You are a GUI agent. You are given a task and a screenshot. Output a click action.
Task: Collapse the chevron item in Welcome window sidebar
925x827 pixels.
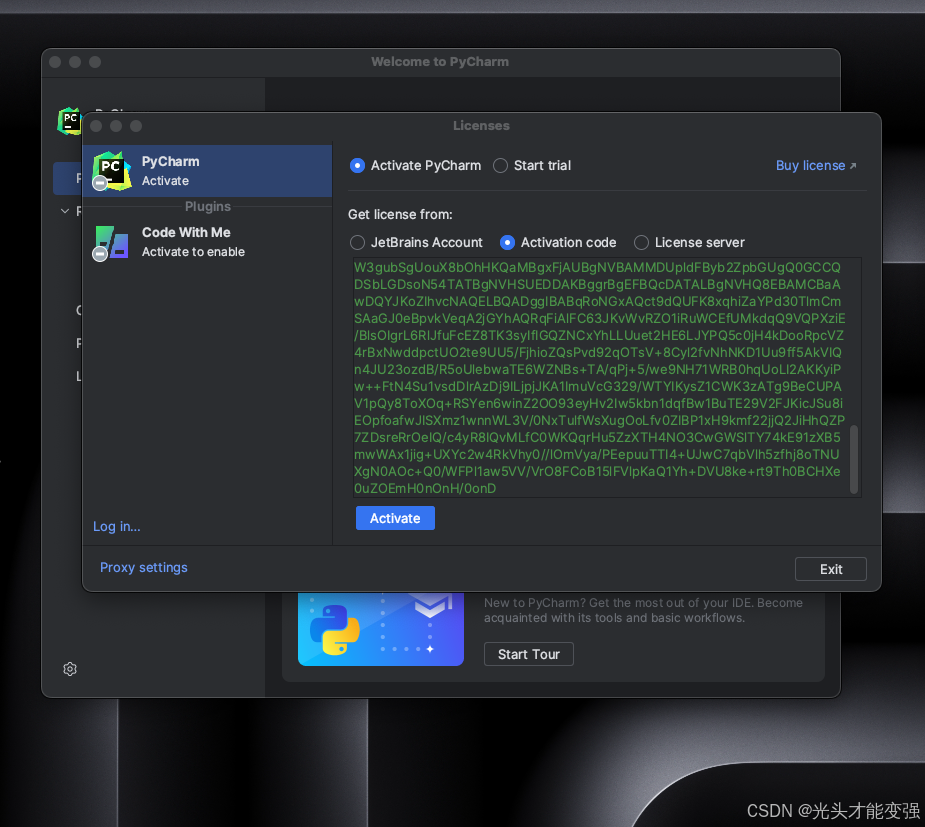point(65,211)
